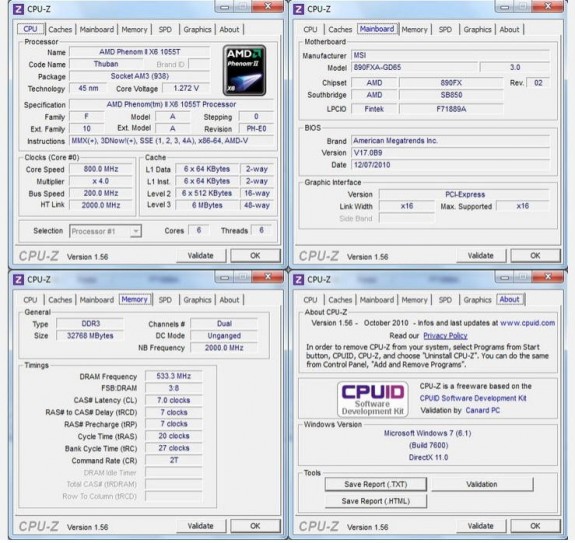
Task: Click the CPU-Z icon in the CPU window's title bar
Action: tap(18, 9)
